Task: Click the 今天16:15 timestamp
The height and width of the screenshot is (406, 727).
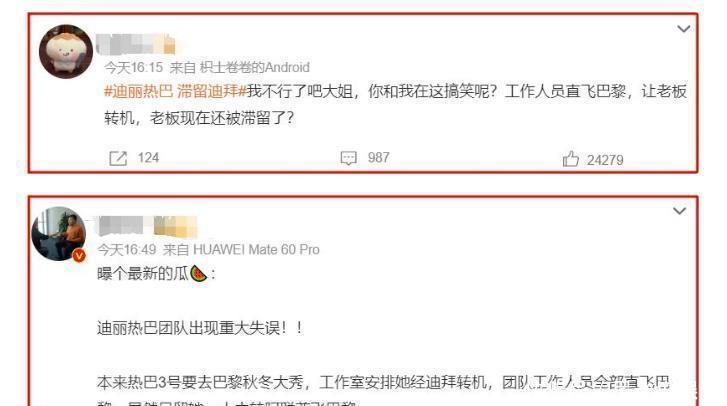Action: coord(134,68)
